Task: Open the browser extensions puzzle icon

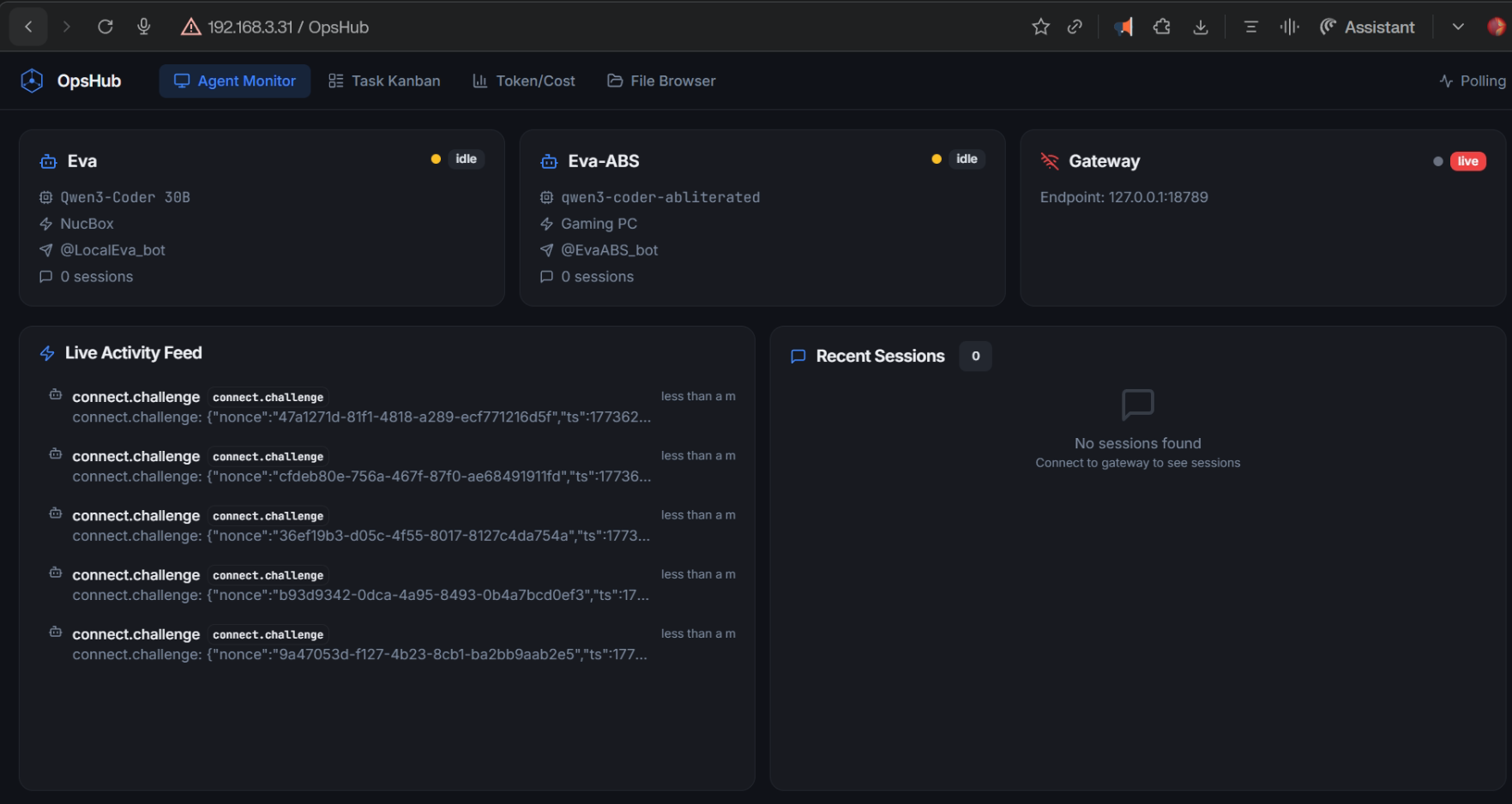Action: (x=1161, y=27)
